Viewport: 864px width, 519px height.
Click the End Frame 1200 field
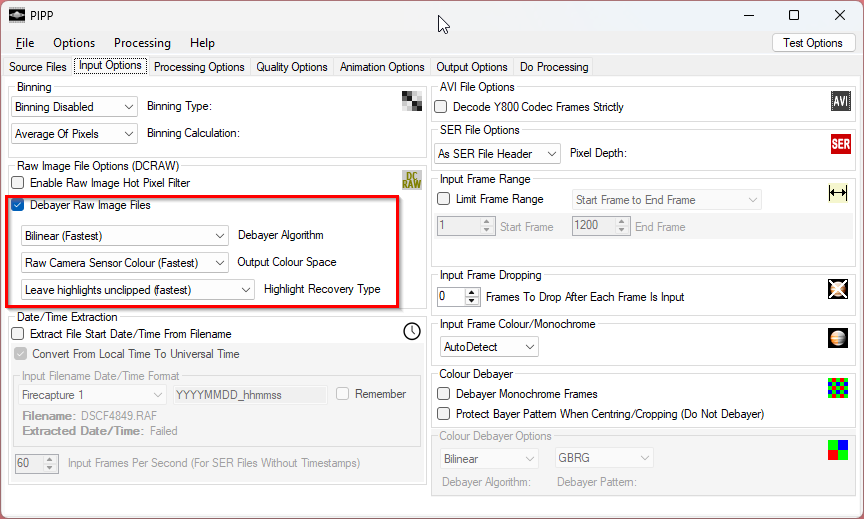(594, 225)
